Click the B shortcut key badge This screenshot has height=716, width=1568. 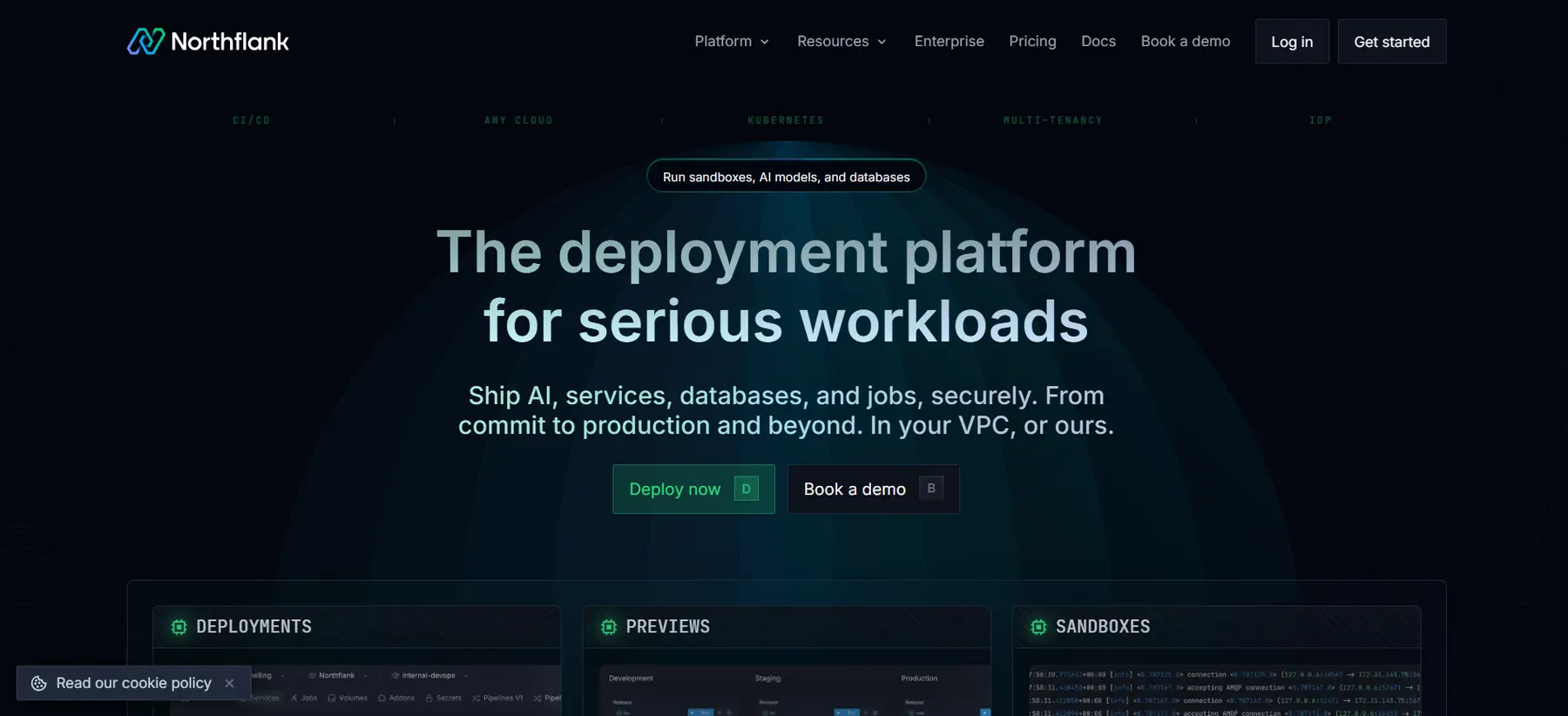click(x=931, y=489)
